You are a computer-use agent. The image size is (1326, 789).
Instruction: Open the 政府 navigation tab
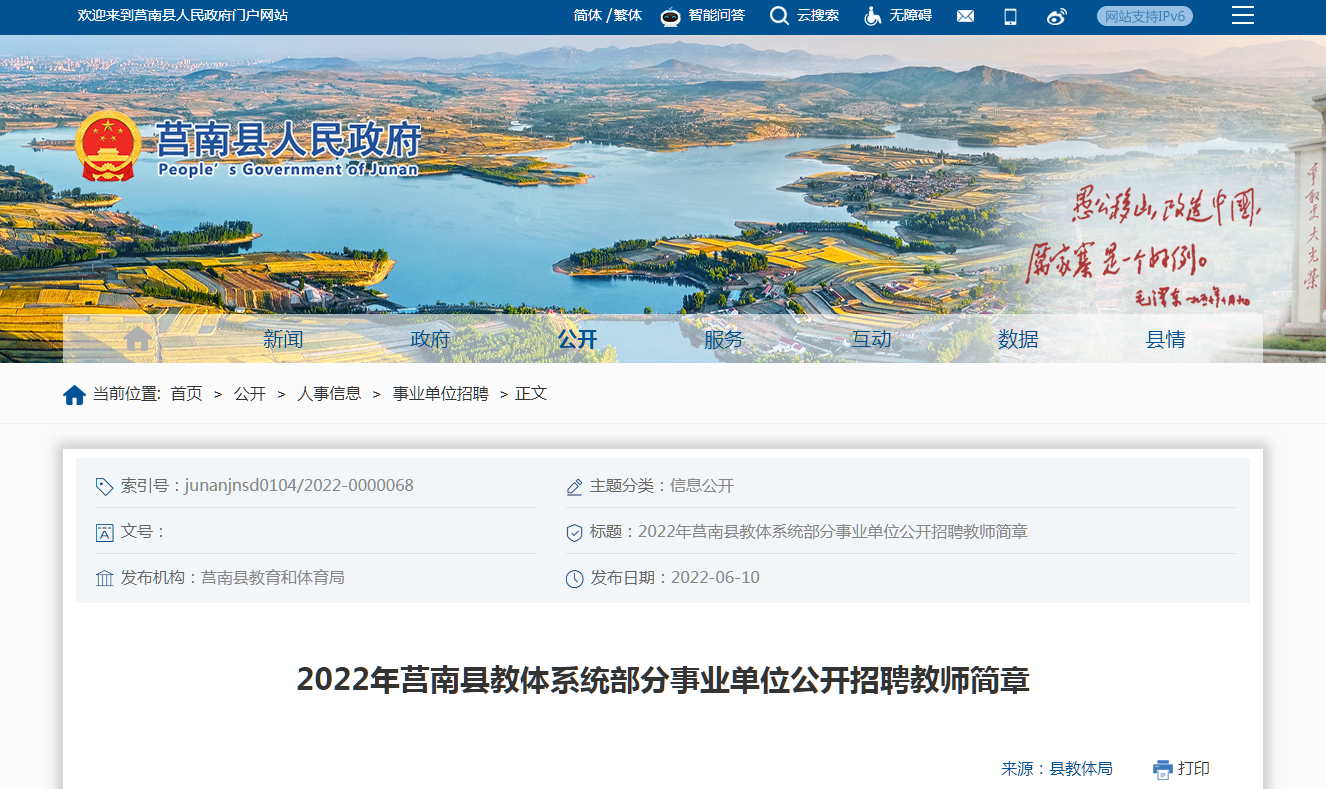coord(430,339)
